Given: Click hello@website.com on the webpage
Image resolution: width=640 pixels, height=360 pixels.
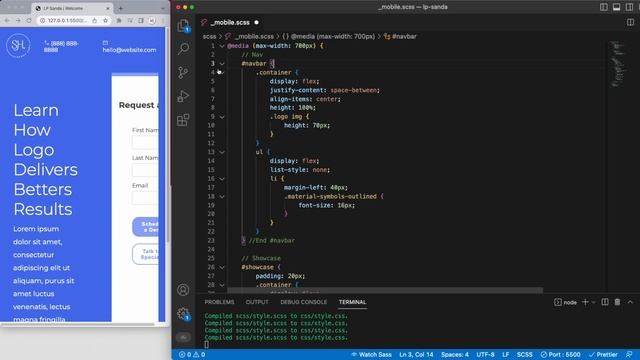Looking at the screenshot, I should (x=129, y=50).
